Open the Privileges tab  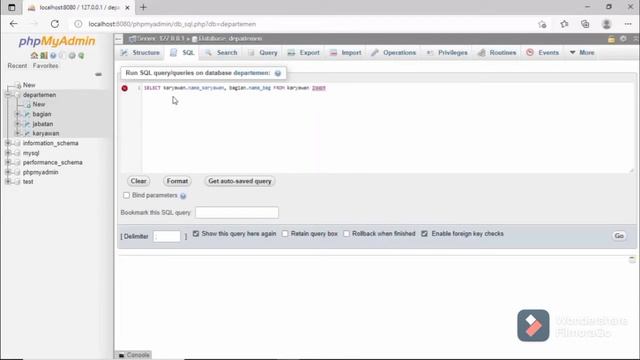click(x=447, y=53)
